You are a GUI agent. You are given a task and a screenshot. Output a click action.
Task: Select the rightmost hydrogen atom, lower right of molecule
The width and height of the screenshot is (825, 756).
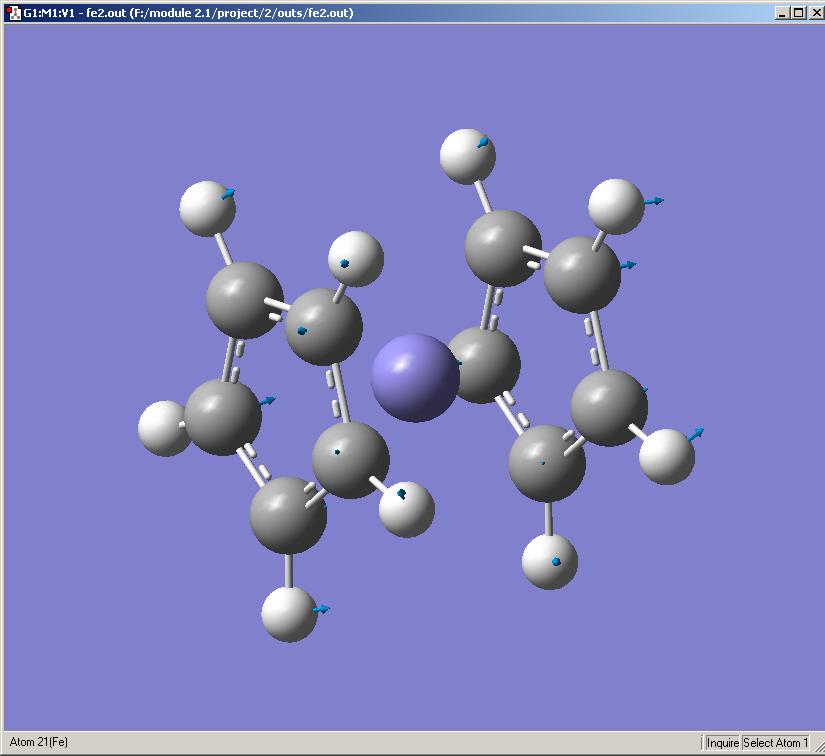pyautogui.click(x=667, y=457)
